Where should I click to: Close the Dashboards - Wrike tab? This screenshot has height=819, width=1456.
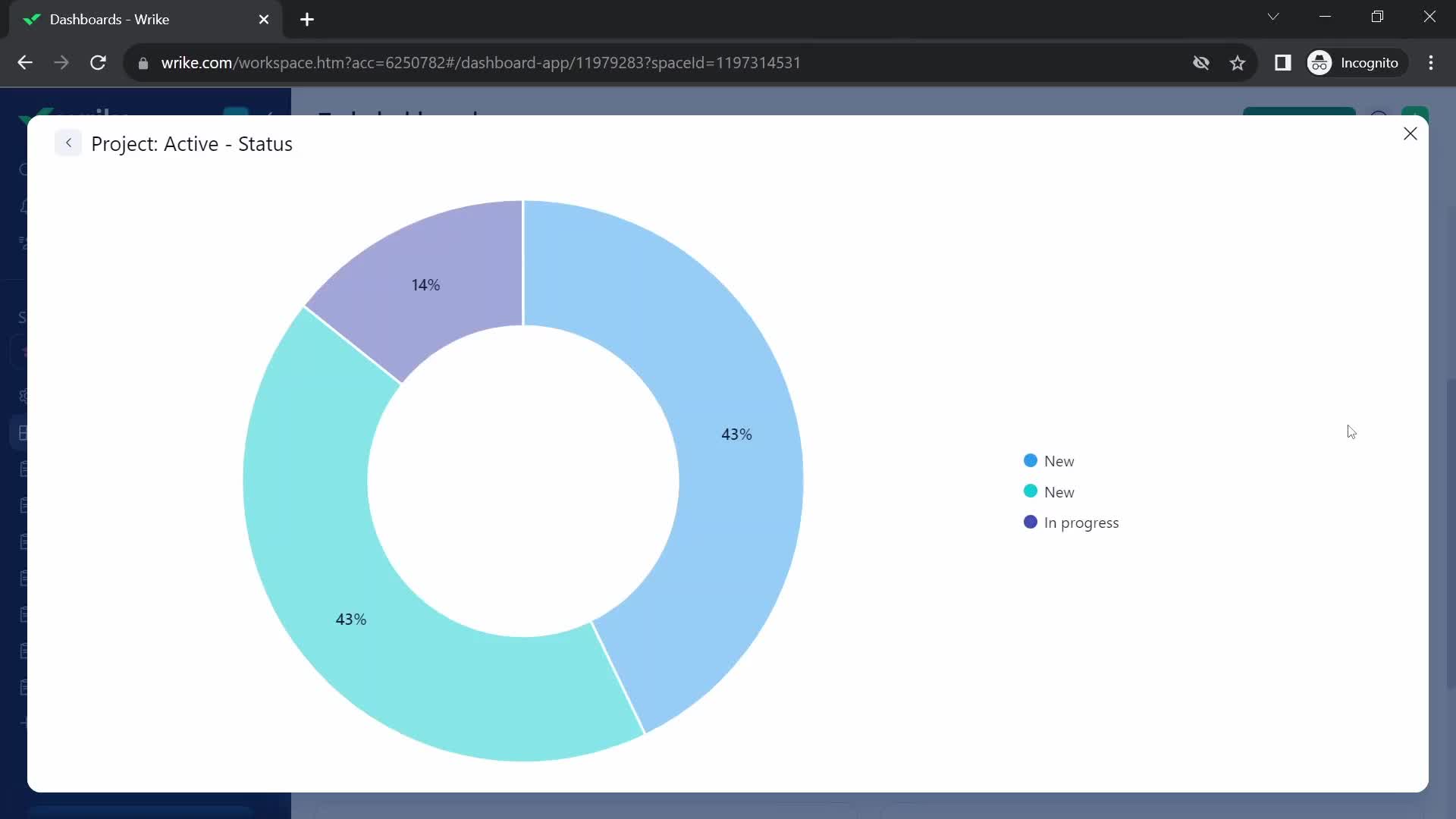click(x=264, y=20)
